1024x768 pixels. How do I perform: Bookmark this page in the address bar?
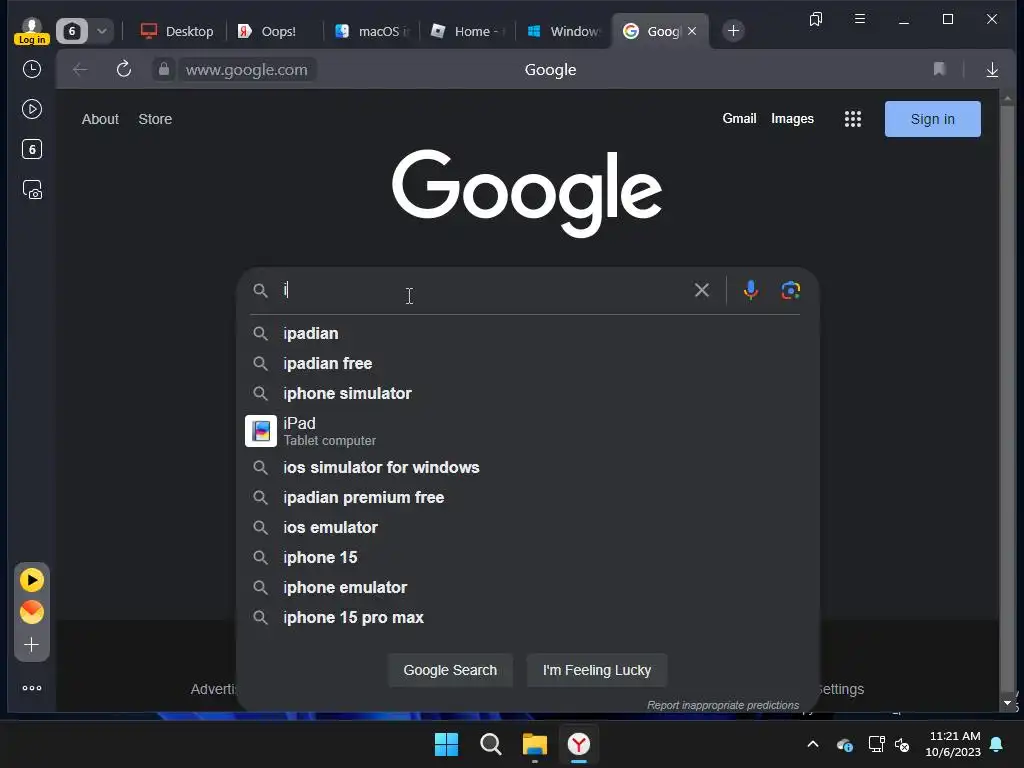[x=939, y=69]
